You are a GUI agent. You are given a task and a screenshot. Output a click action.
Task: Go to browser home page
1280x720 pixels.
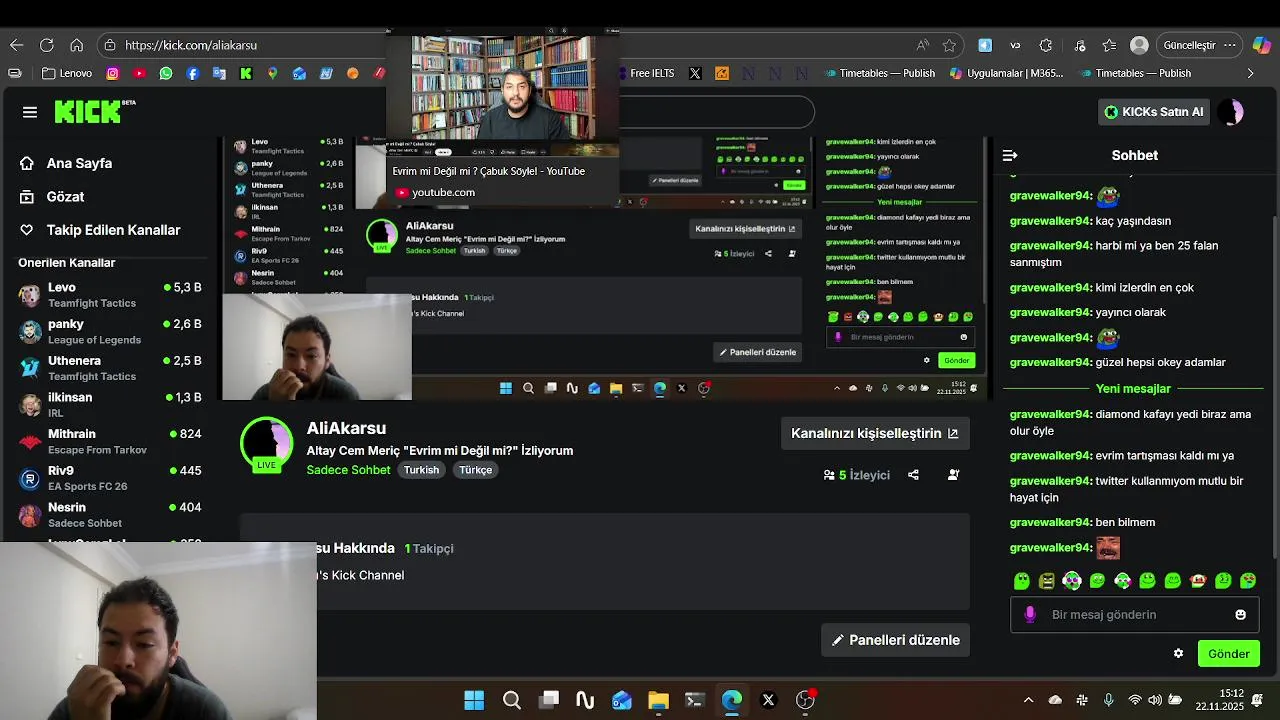click(x=76, y=45)
